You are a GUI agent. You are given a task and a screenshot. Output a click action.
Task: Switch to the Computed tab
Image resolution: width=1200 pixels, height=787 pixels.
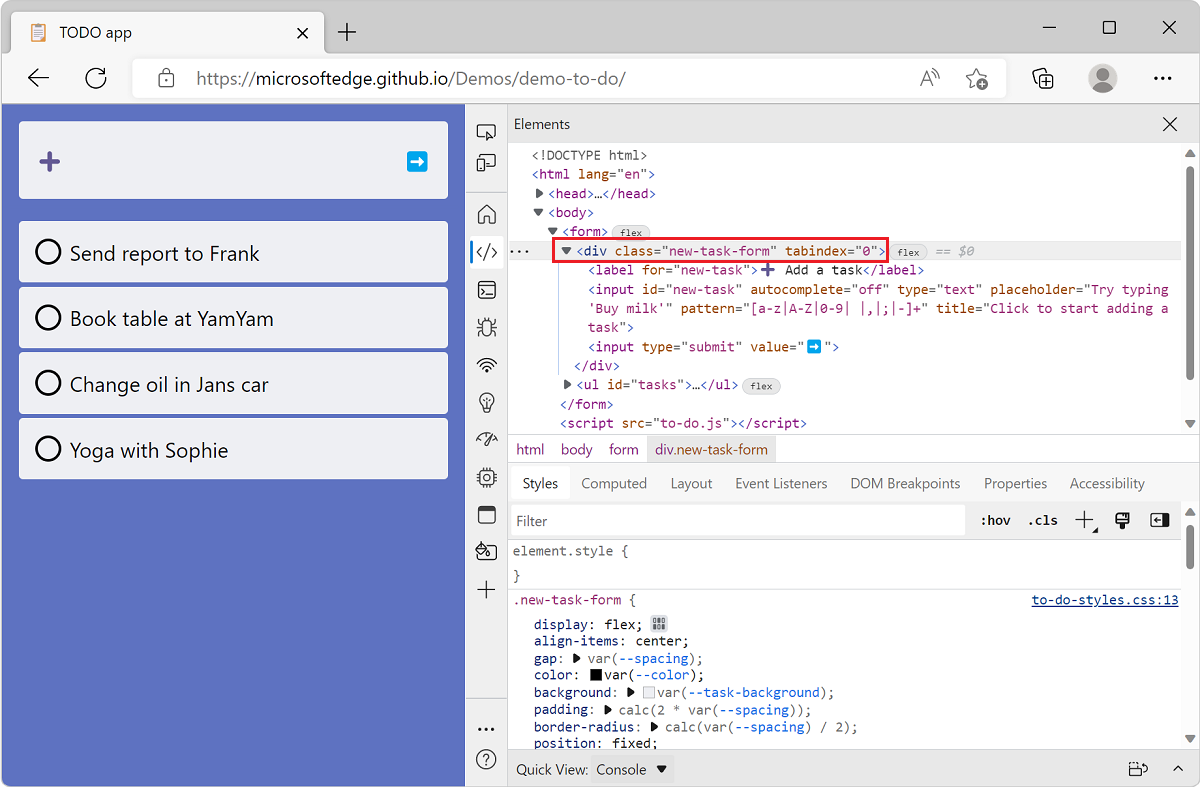point(613,483)
